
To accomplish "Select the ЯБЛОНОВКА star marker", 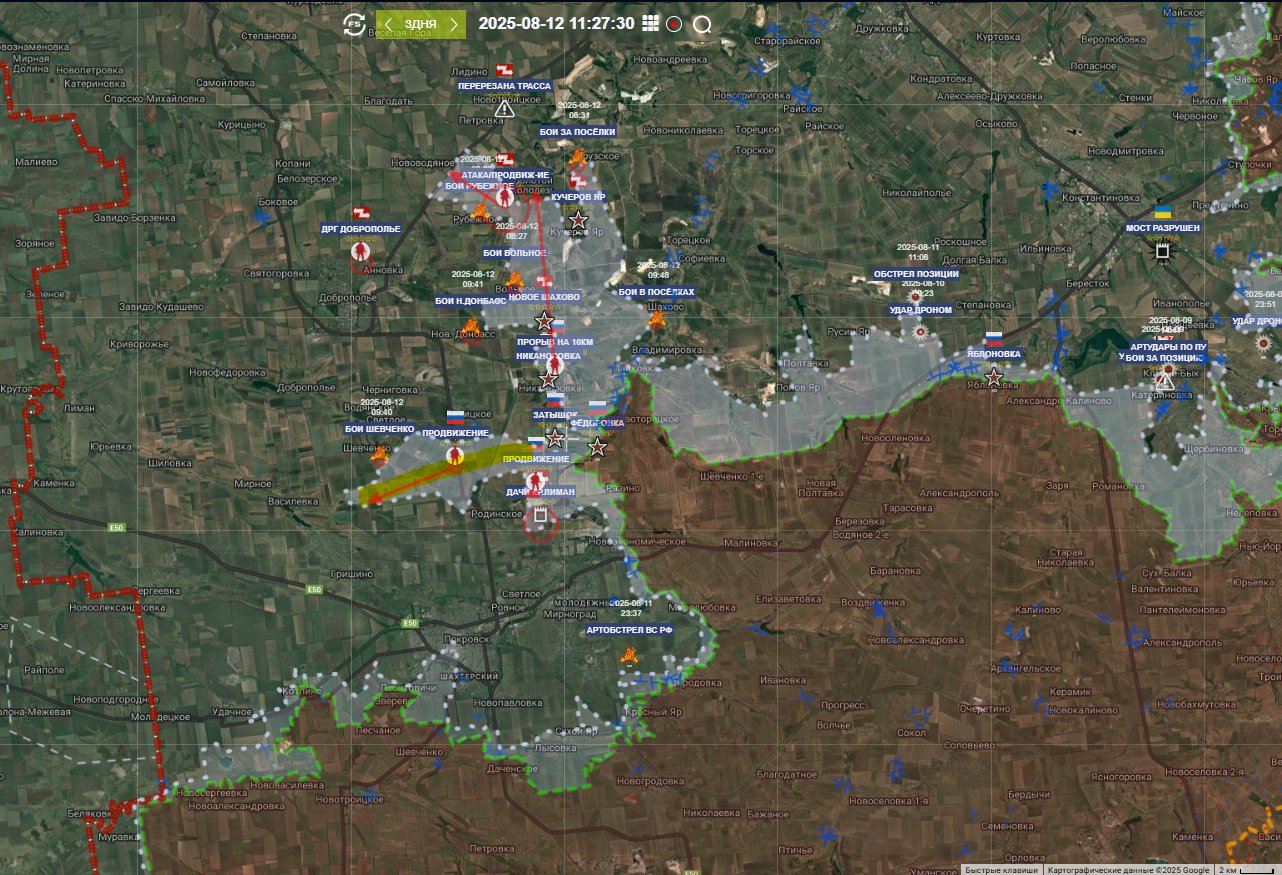I will [994, 377].
